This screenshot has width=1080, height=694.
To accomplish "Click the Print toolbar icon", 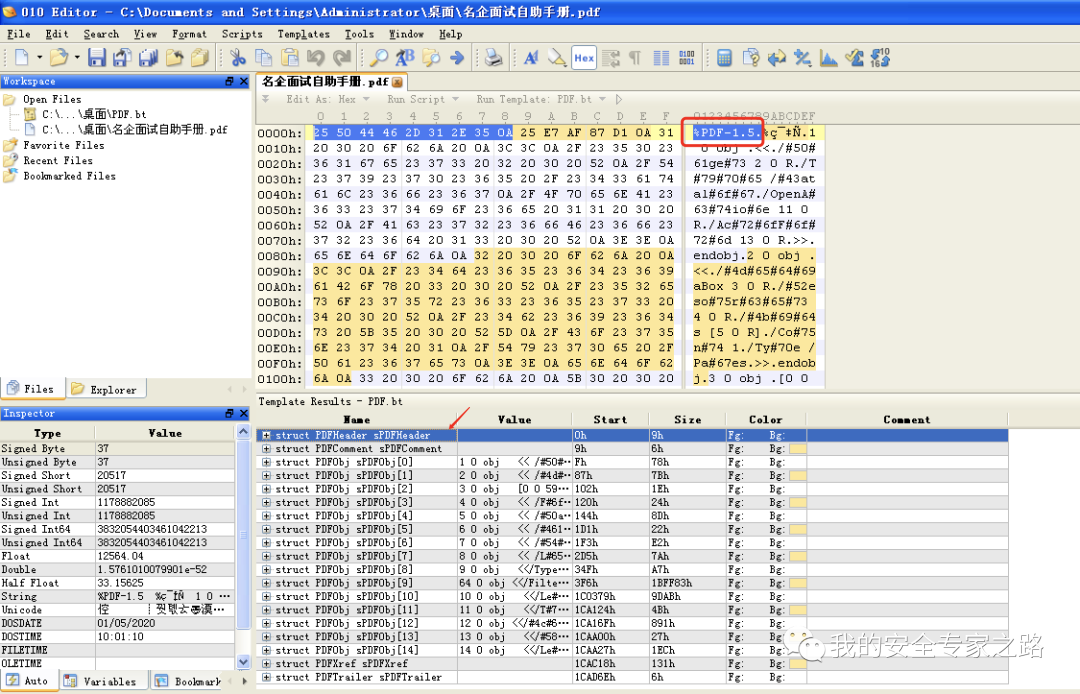I will coord(493,57).
